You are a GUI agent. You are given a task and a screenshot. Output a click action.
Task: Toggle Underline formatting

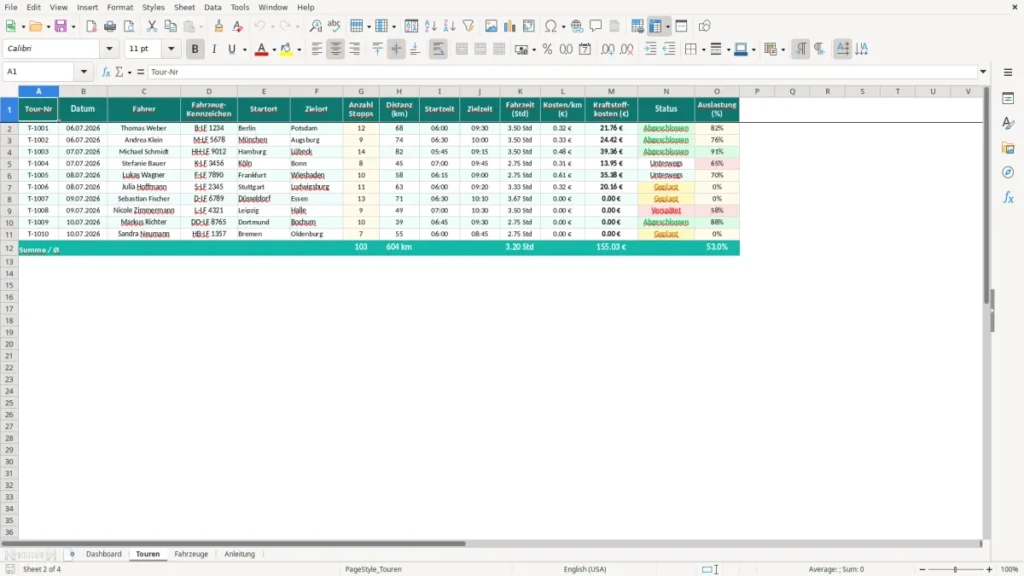232,49
